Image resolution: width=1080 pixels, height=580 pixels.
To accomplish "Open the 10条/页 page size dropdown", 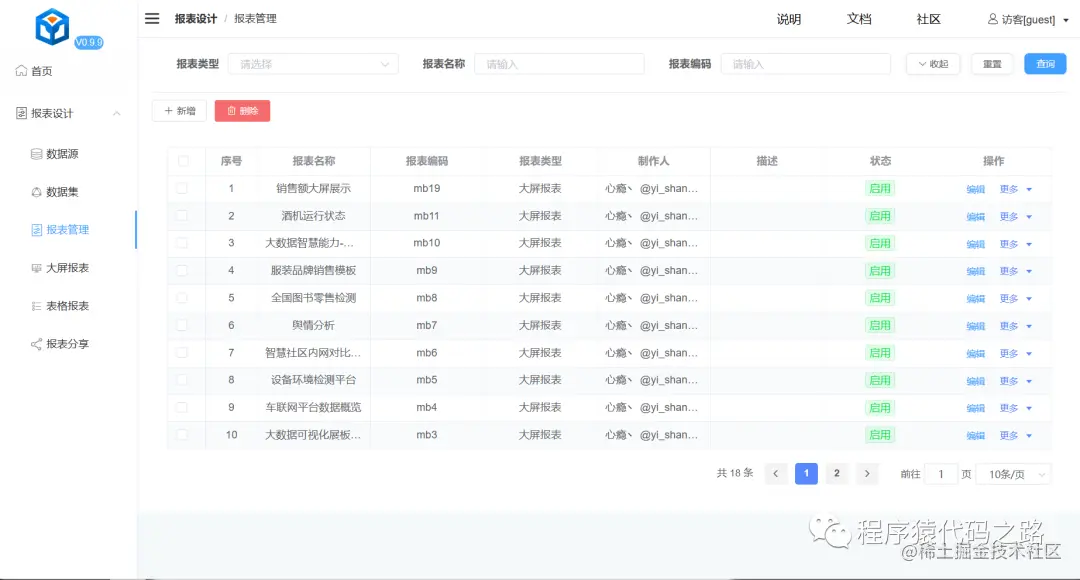I will point(1015,474).
